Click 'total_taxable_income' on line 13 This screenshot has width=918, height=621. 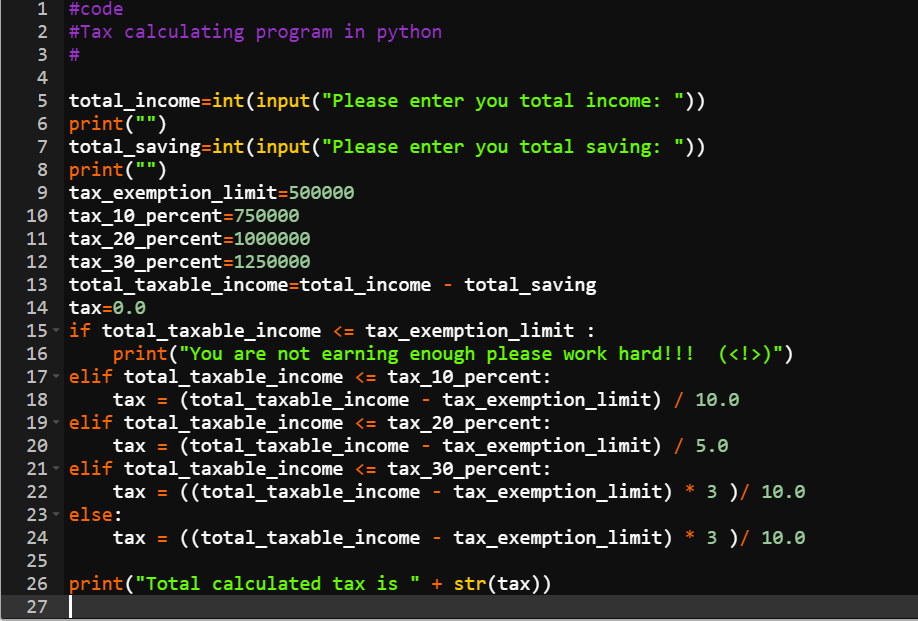coord(179,284)
